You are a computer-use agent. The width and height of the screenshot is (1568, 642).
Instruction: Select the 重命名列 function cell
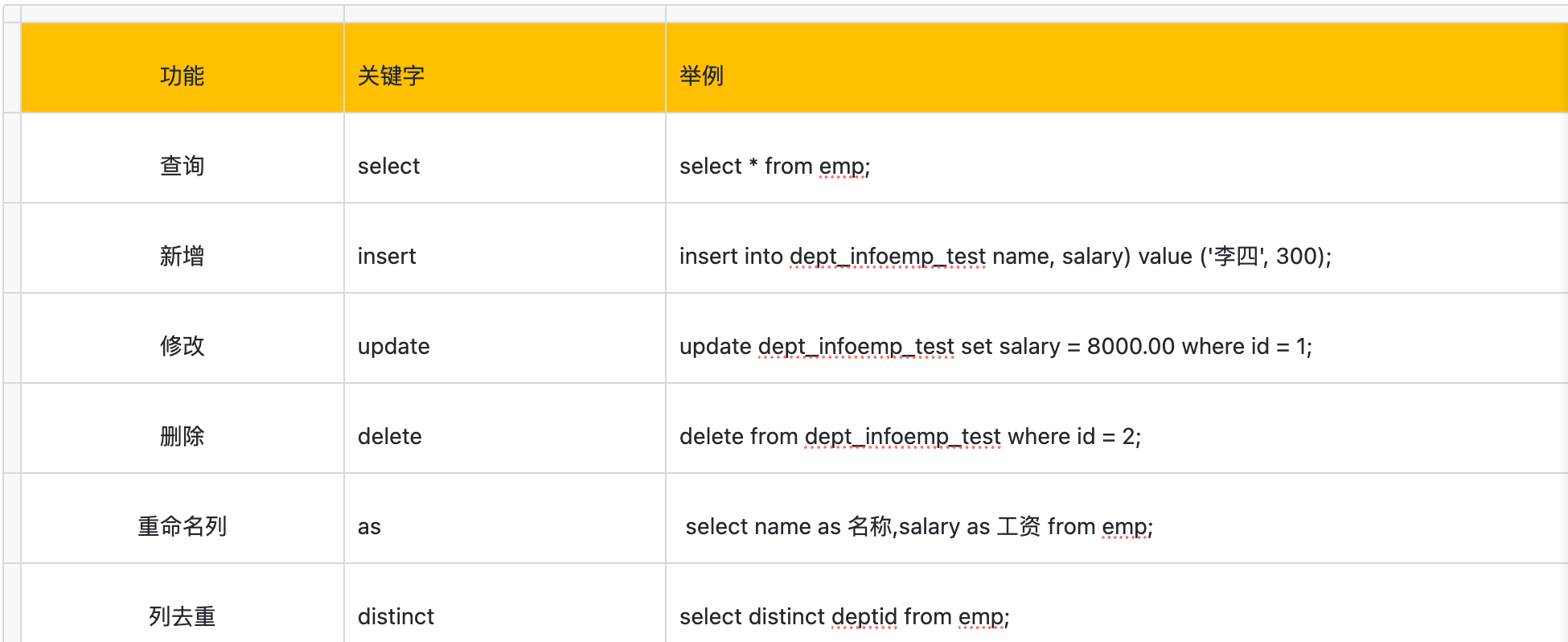click(183, 526)
